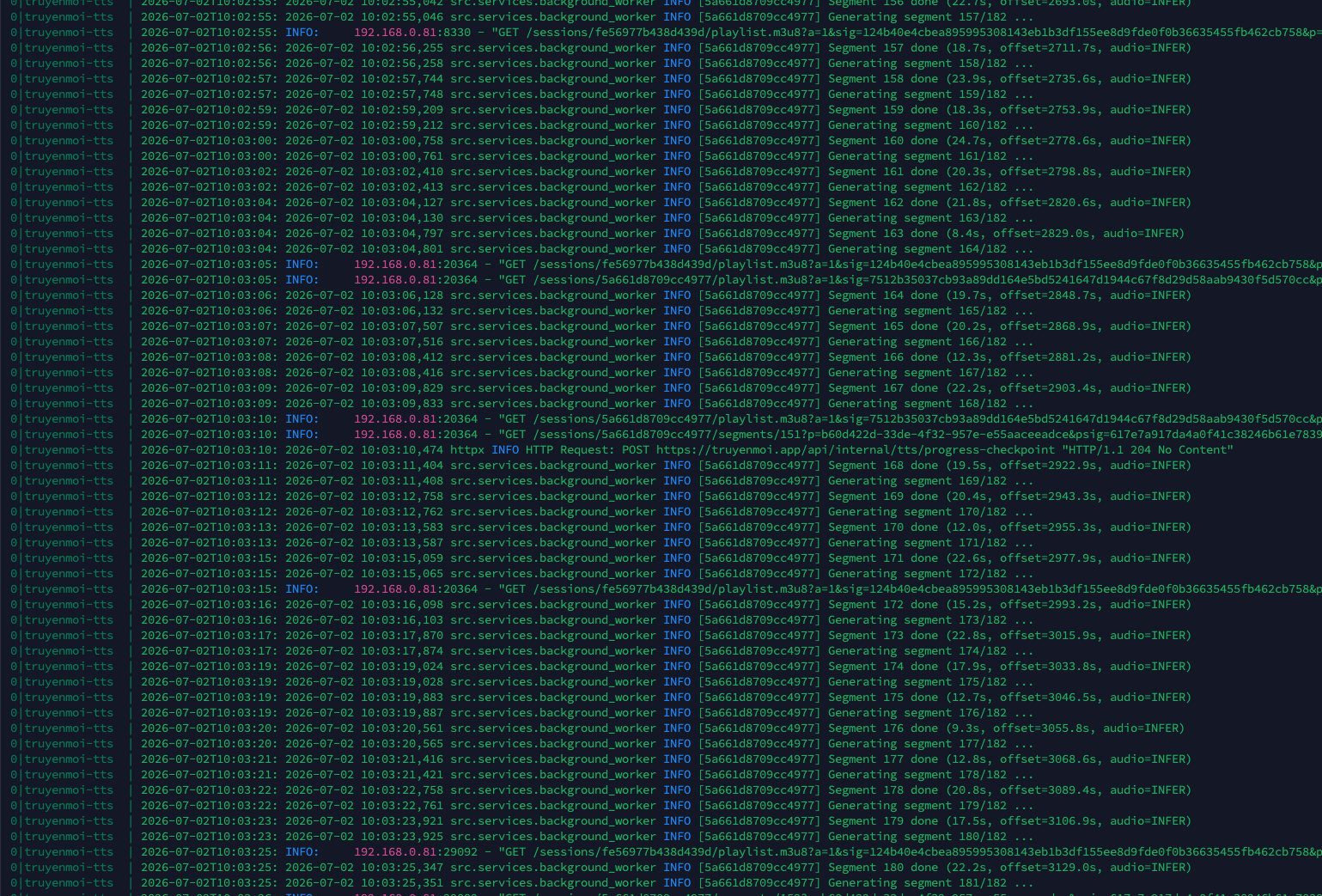Click 10:03:05 GET playlist for session 5a661d8709cc4977

(x=910, y=280)
